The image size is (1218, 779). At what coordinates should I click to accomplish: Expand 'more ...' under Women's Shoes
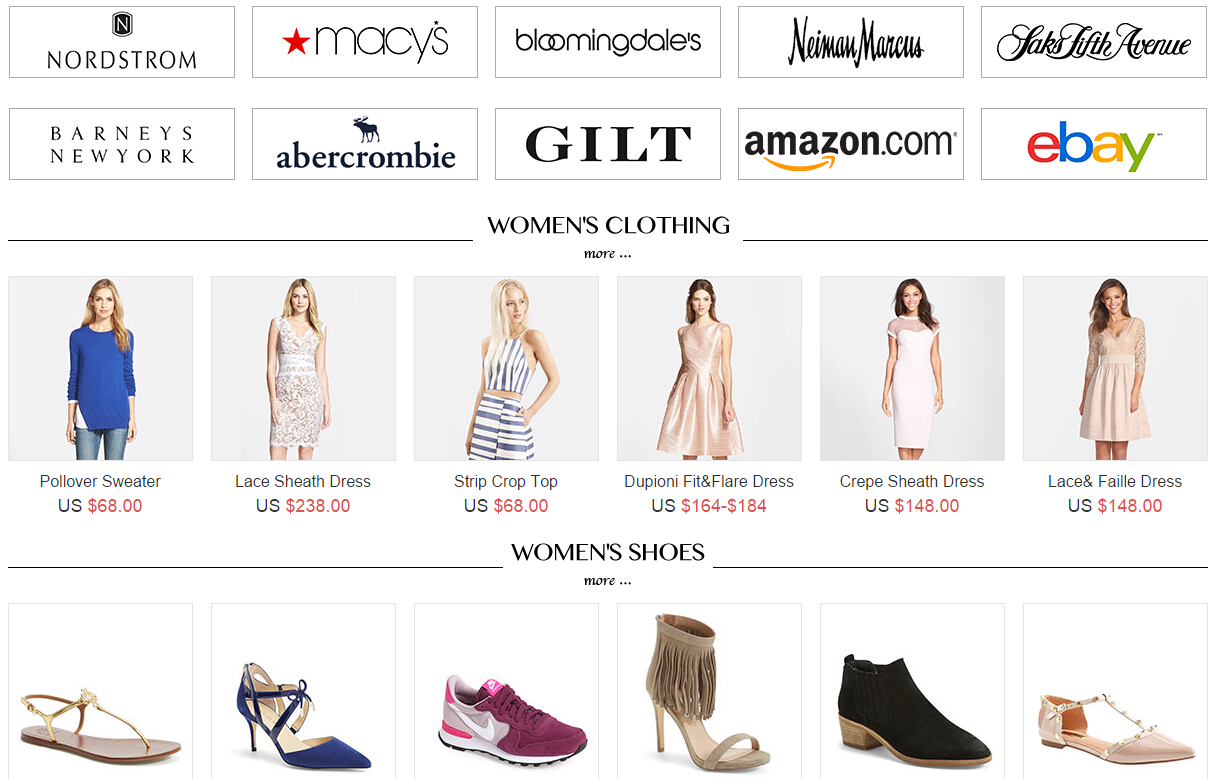click(608, 581)
